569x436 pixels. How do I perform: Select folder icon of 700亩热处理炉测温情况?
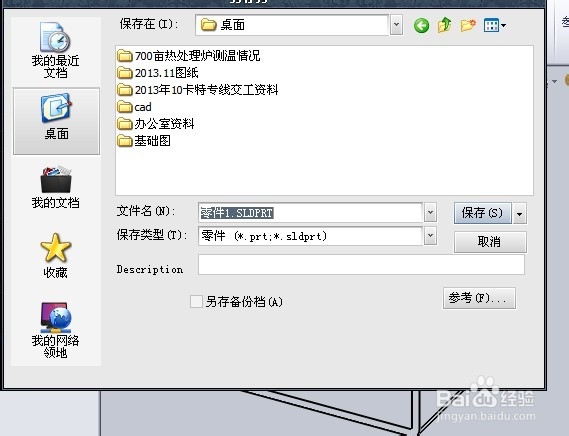tap(125, 56)
